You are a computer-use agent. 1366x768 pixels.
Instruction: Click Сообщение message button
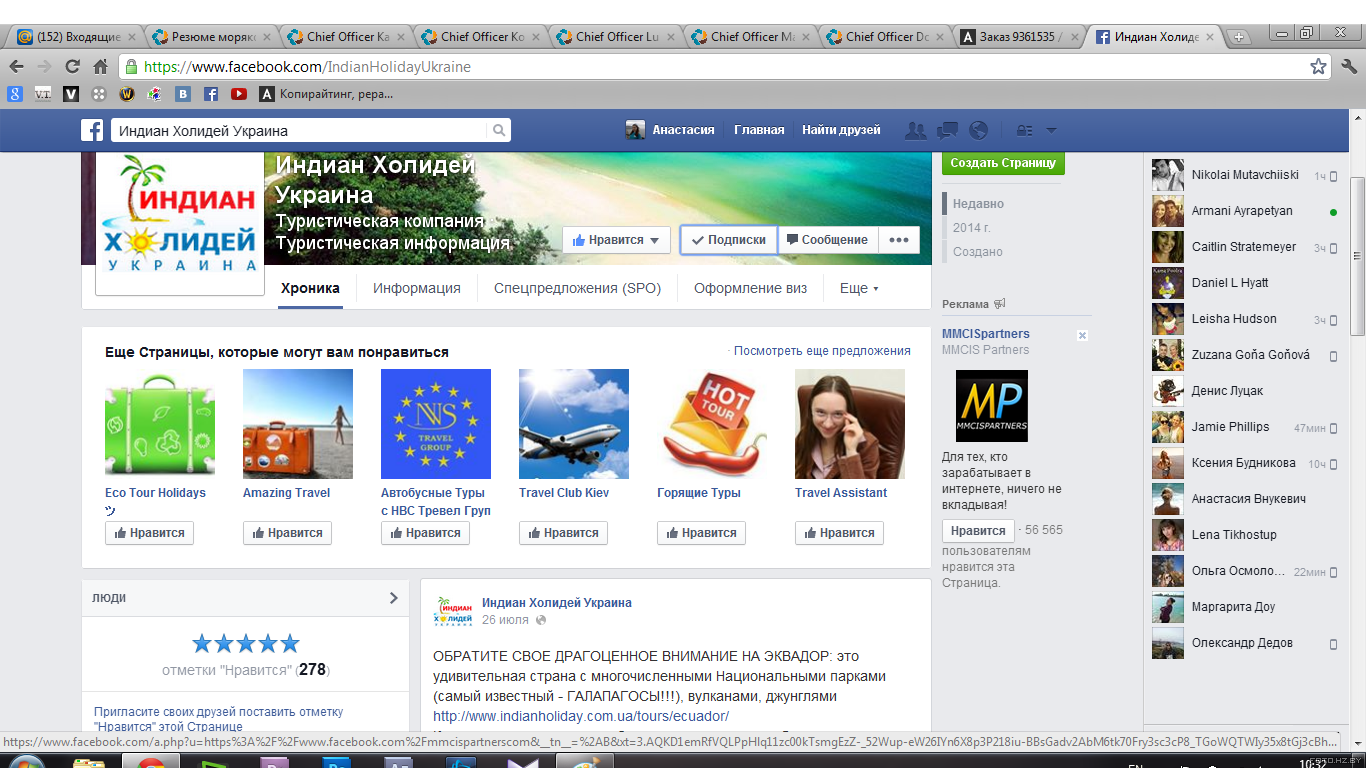827,240
